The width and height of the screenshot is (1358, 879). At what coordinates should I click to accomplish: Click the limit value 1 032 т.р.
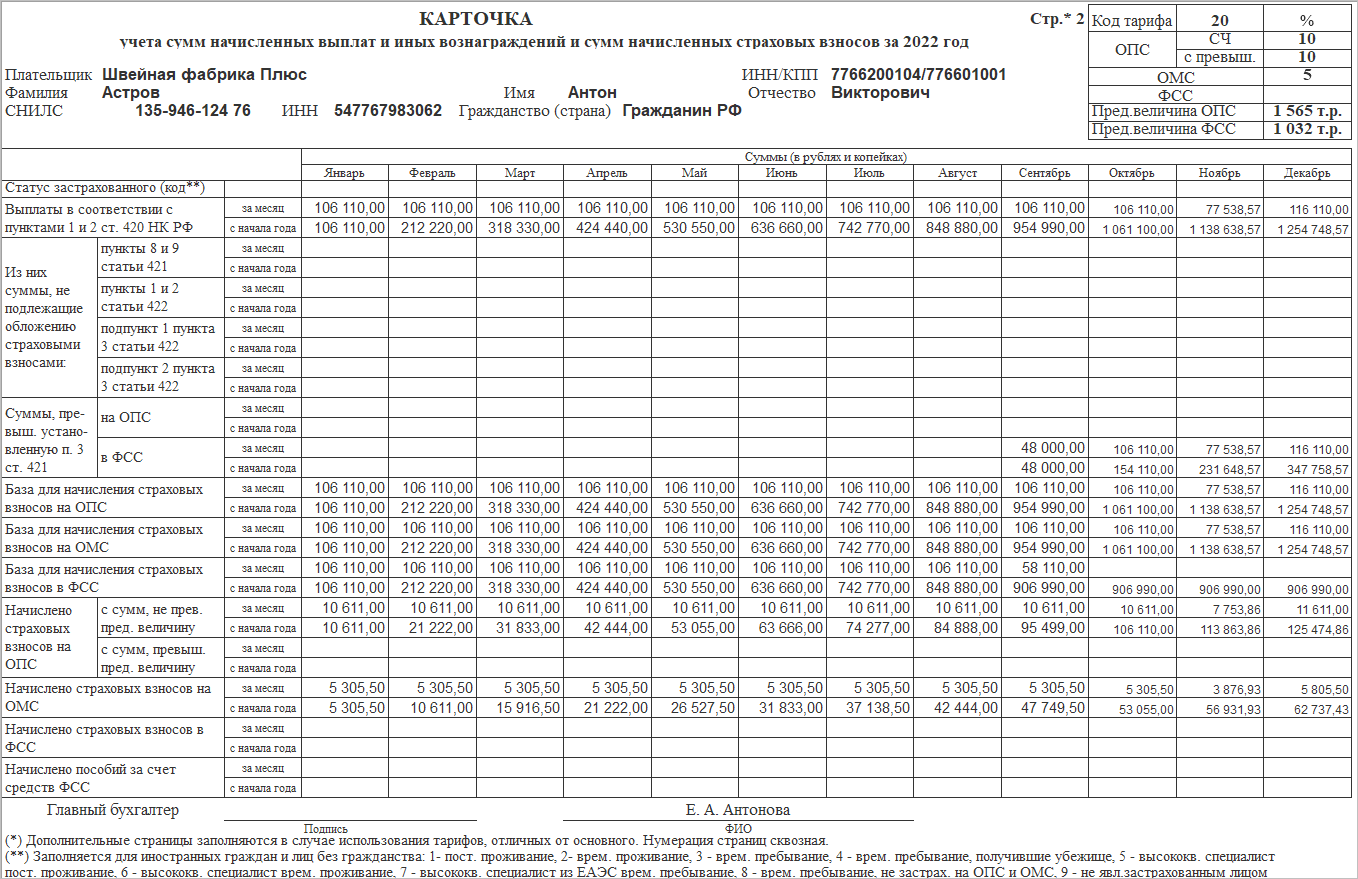point(1307,129)
